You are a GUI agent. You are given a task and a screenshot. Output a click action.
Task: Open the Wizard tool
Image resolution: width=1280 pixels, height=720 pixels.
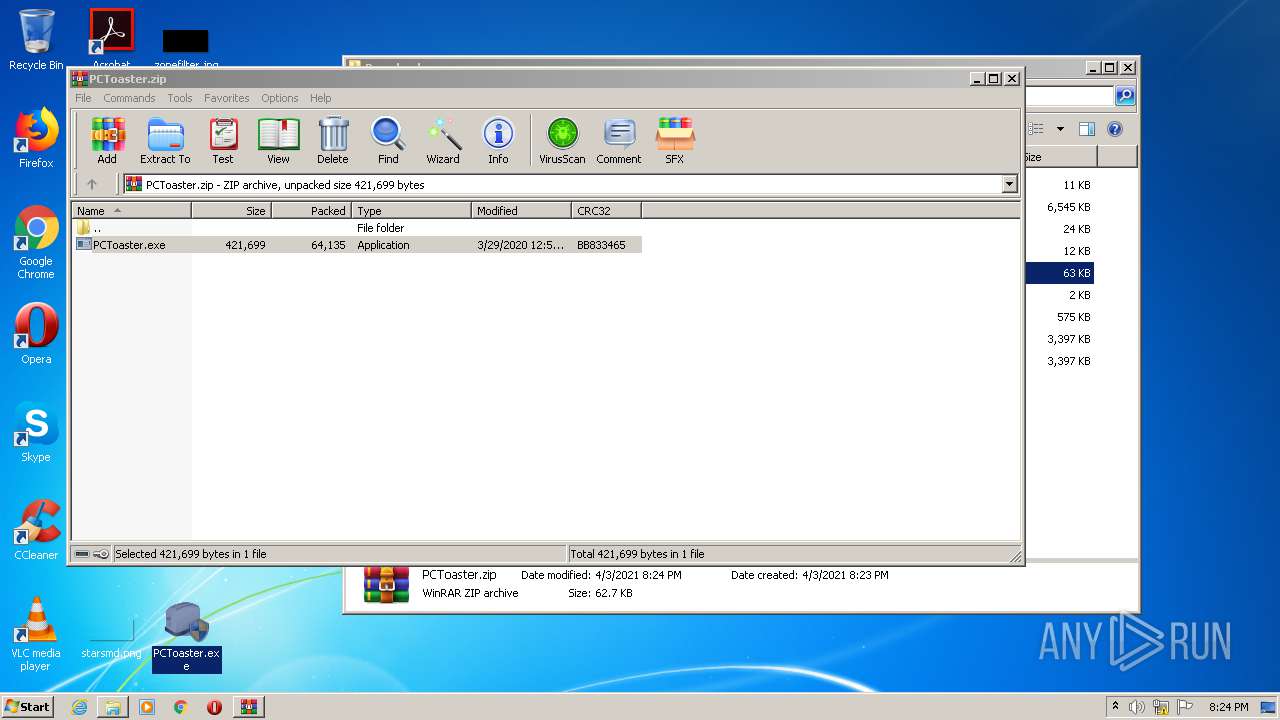pyautogui.click(x=443, y=141)
